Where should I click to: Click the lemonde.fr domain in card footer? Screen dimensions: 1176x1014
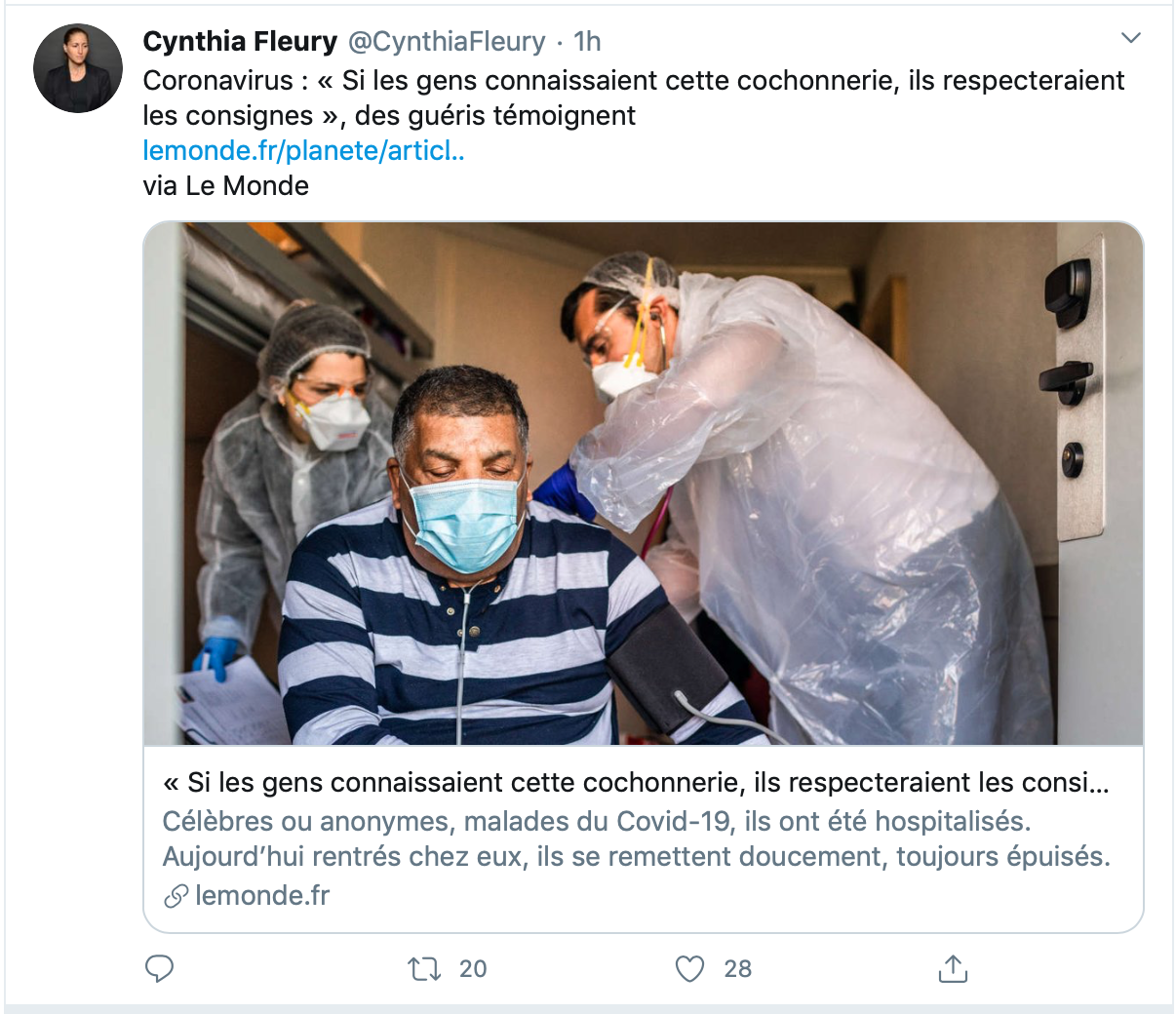click(262, 895)
